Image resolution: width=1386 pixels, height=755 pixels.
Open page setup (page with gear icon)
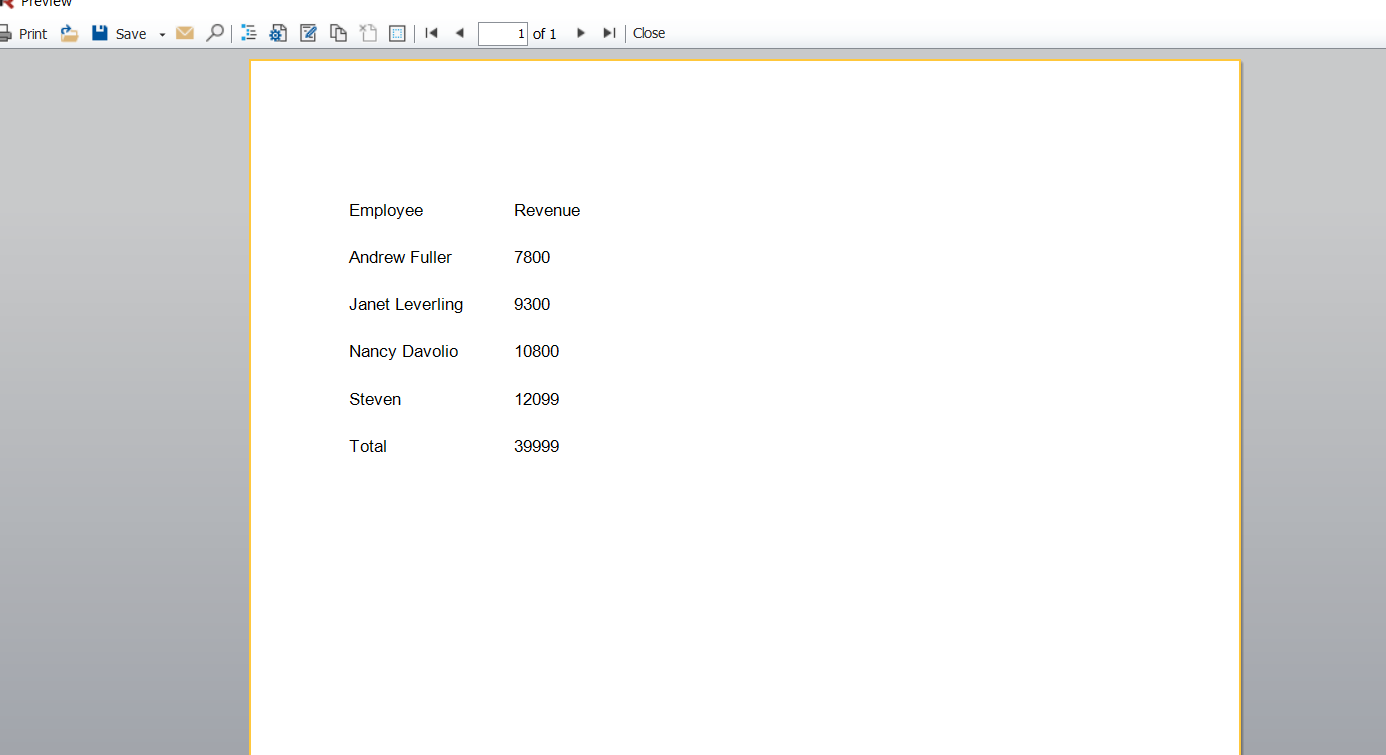click(278, 33)
